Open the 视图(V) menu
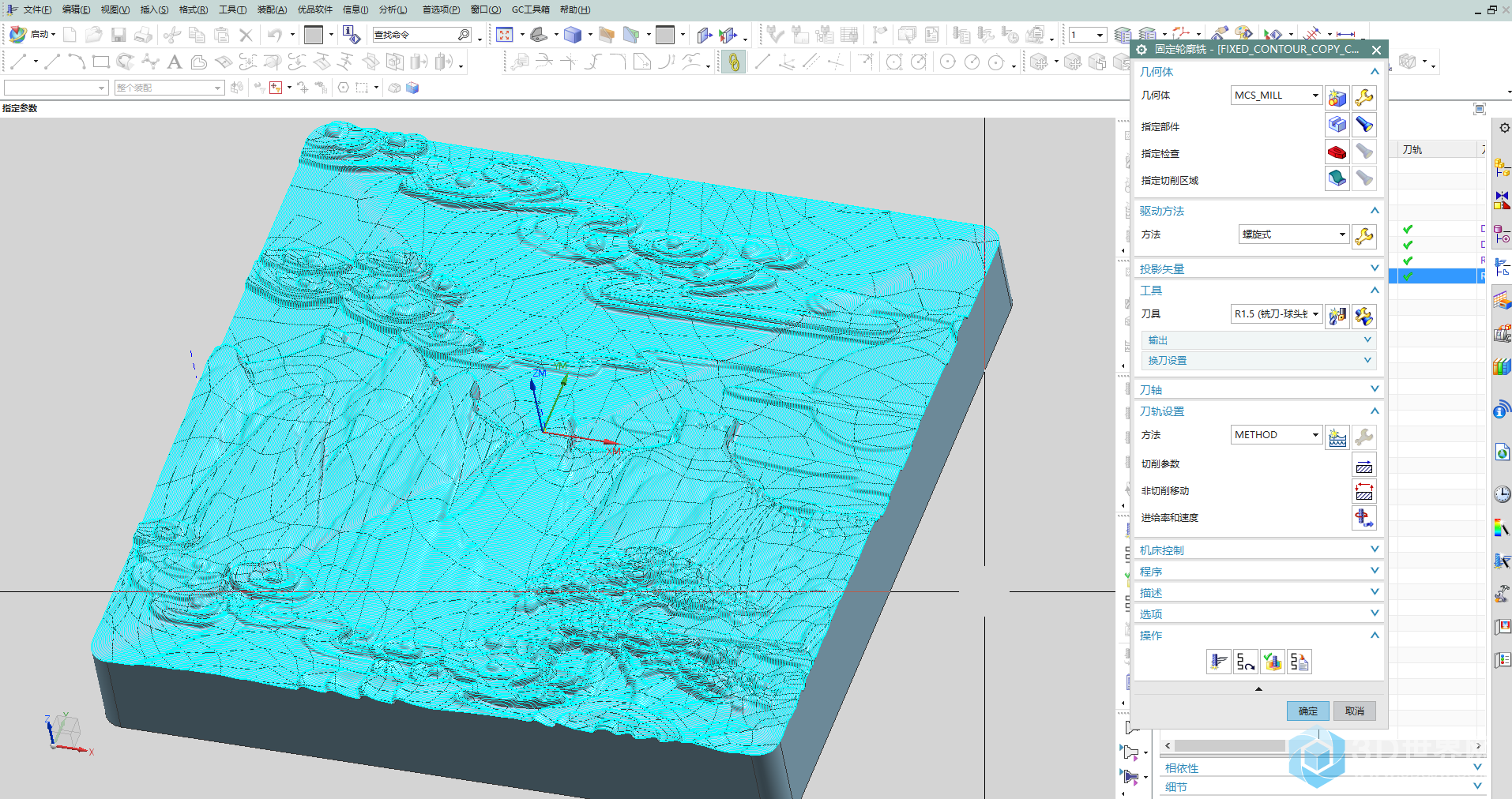 (x=115, y=9)
